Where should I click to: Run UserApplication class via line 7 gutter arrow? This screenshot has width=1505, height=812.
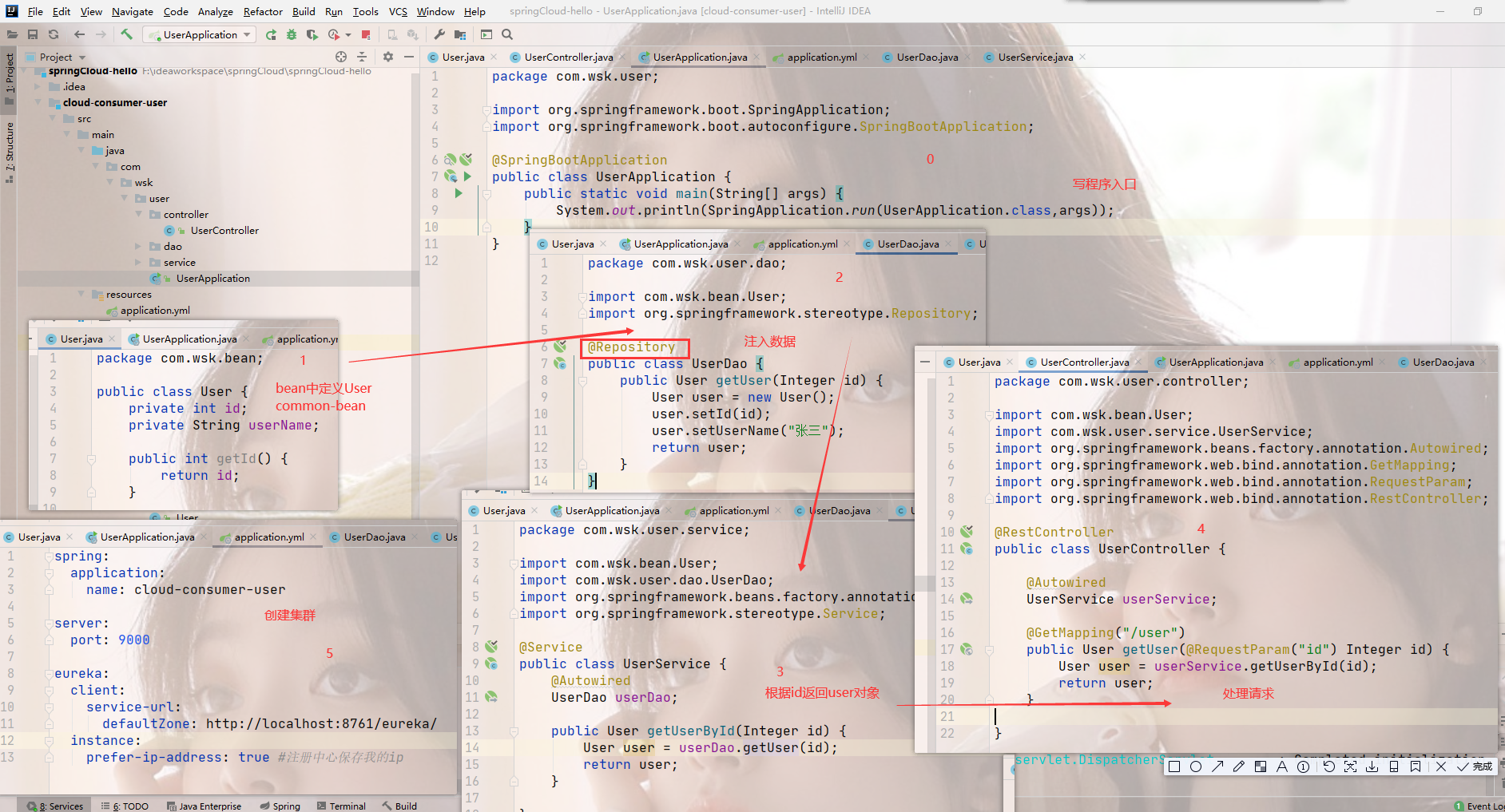467,176
